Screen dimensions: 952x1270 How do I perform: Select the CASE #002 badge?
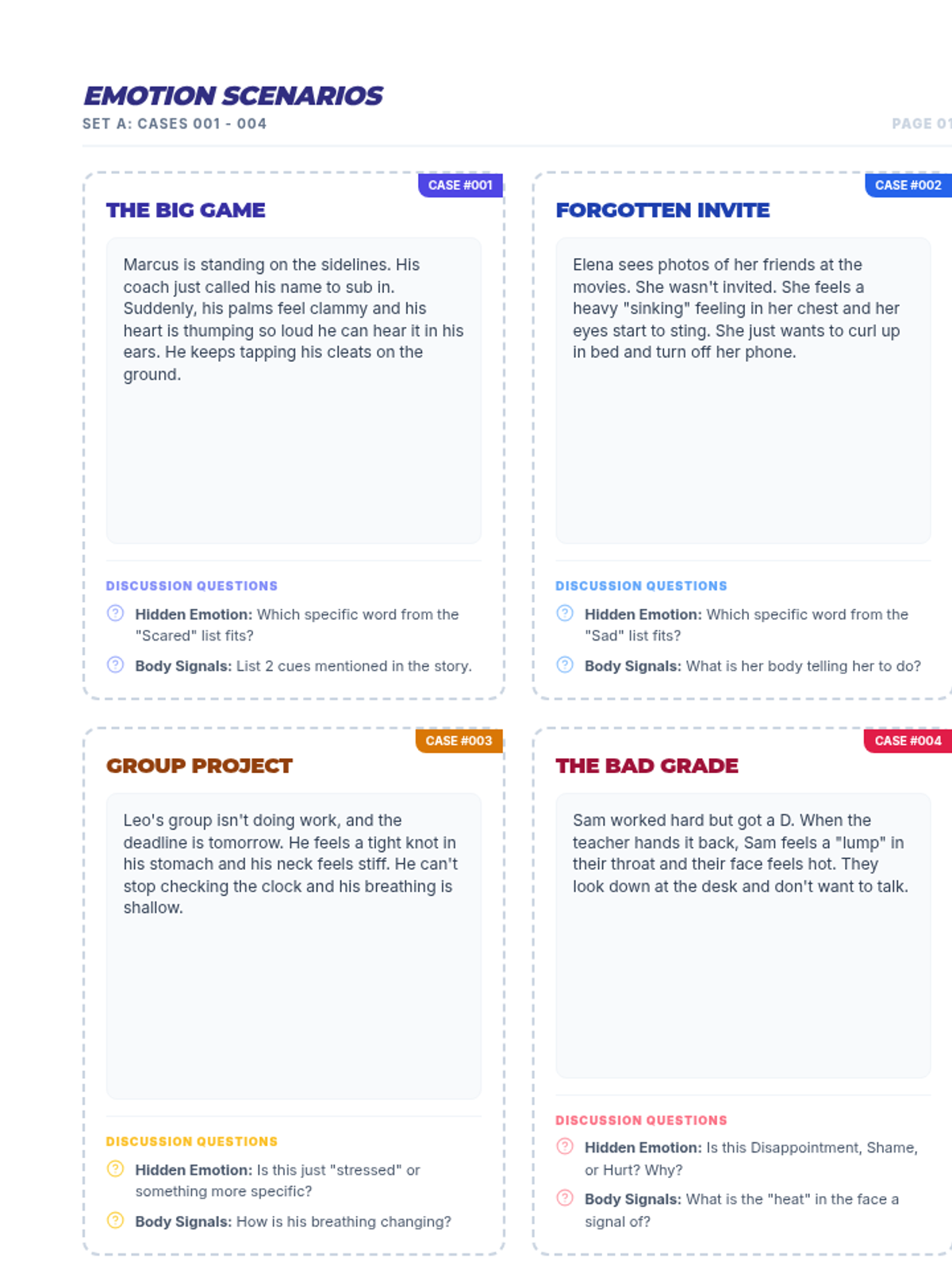pyautogui.click(x=908, y=185)
